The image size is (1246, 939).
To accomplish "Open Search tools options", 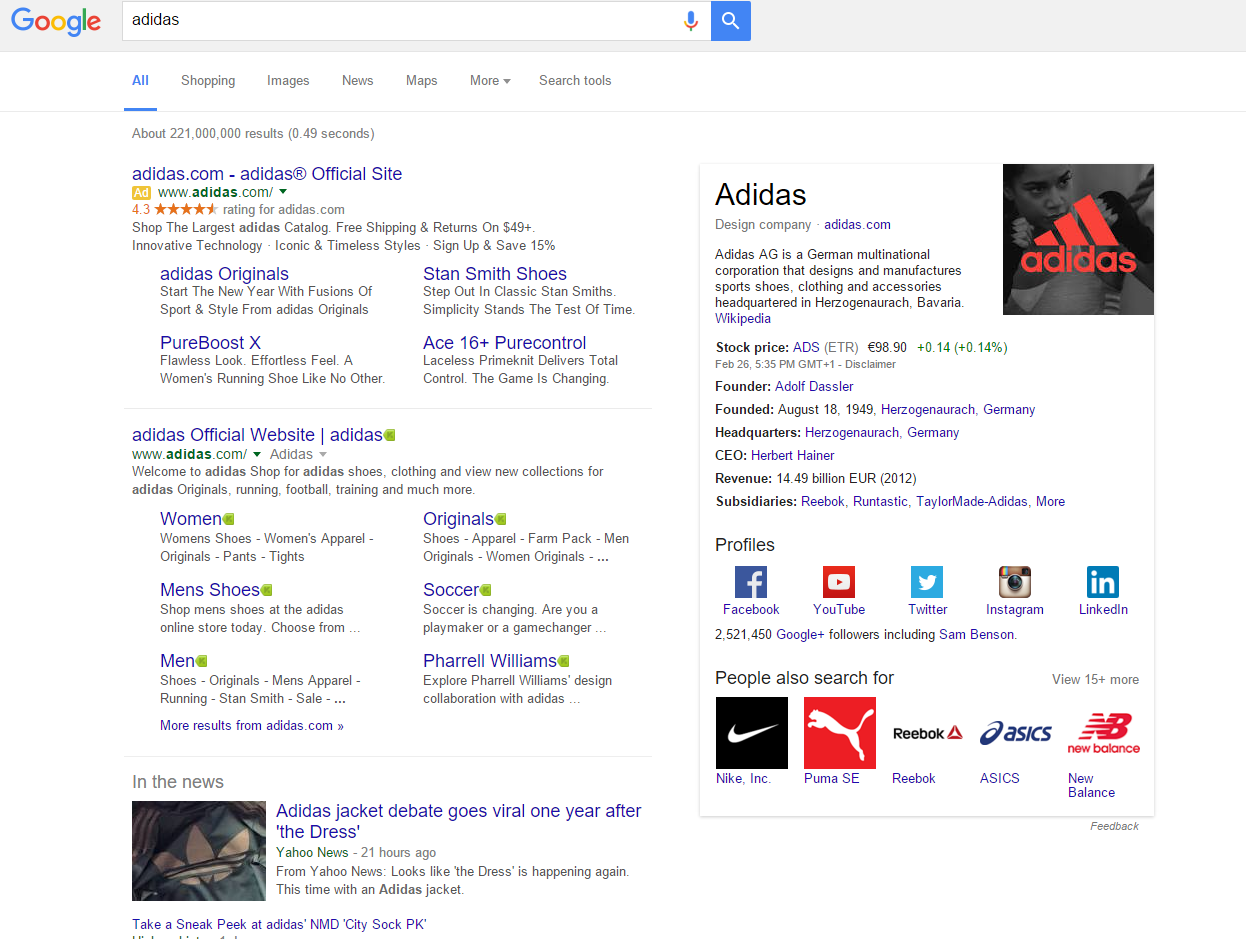I will (575, 81).
